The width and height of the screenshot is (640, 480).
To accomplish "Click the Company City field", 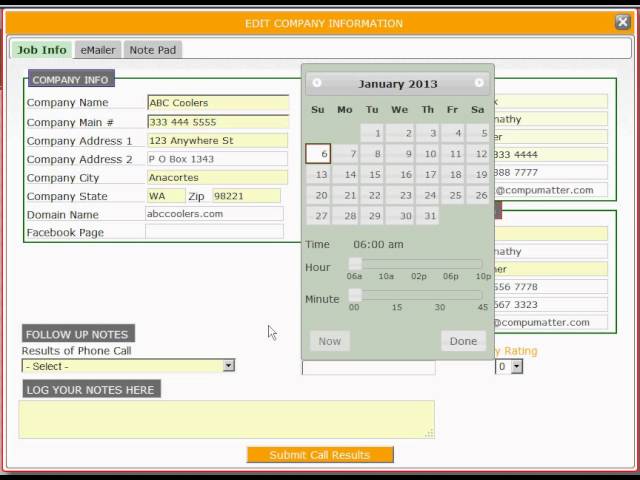I will click(x=217, y=177).
